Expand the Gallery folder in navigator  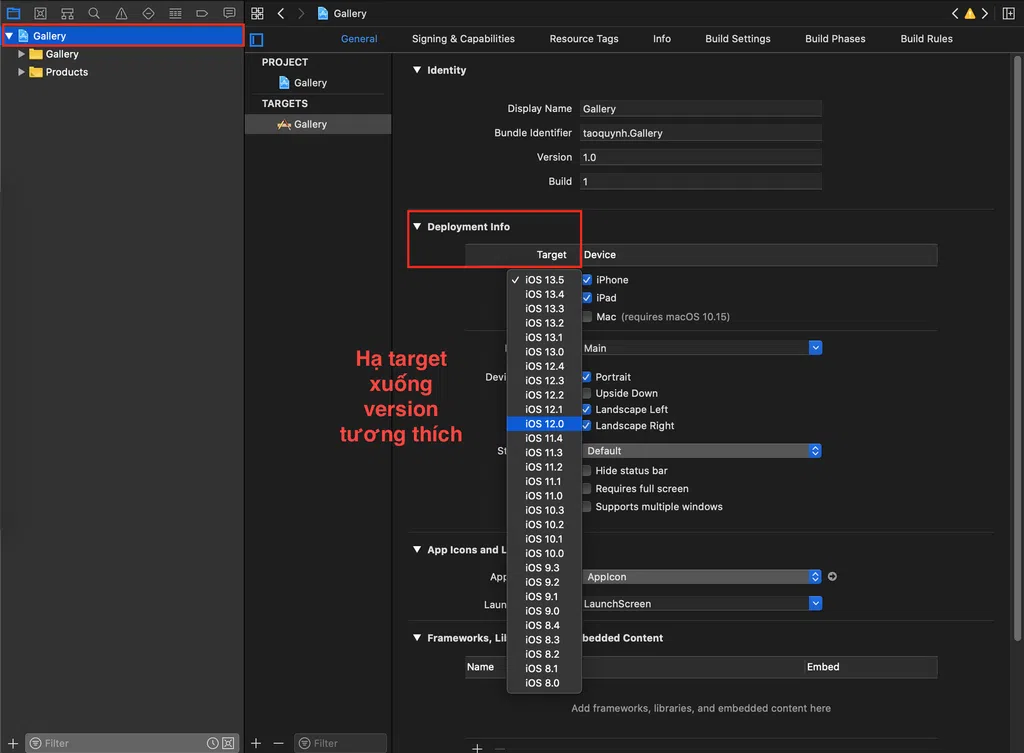coord(22,54)
